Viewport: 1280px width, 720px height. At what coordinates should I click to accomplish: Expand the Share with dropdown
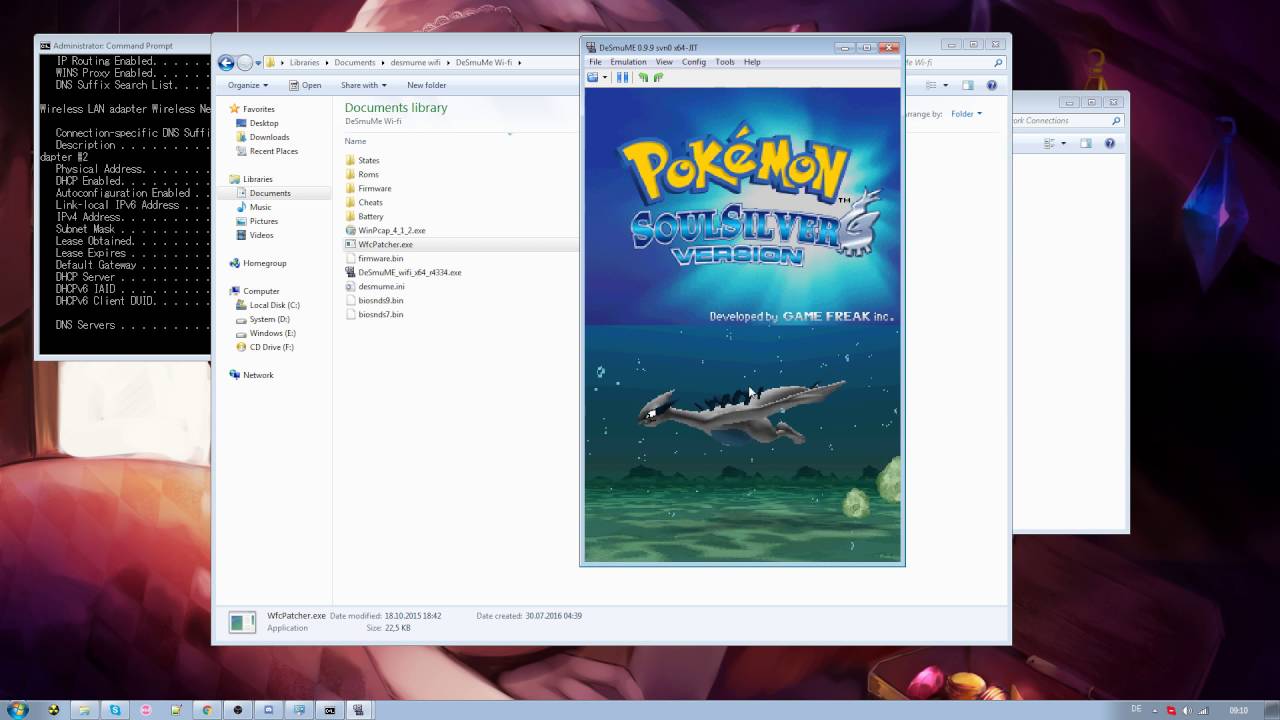click(363, 85)
